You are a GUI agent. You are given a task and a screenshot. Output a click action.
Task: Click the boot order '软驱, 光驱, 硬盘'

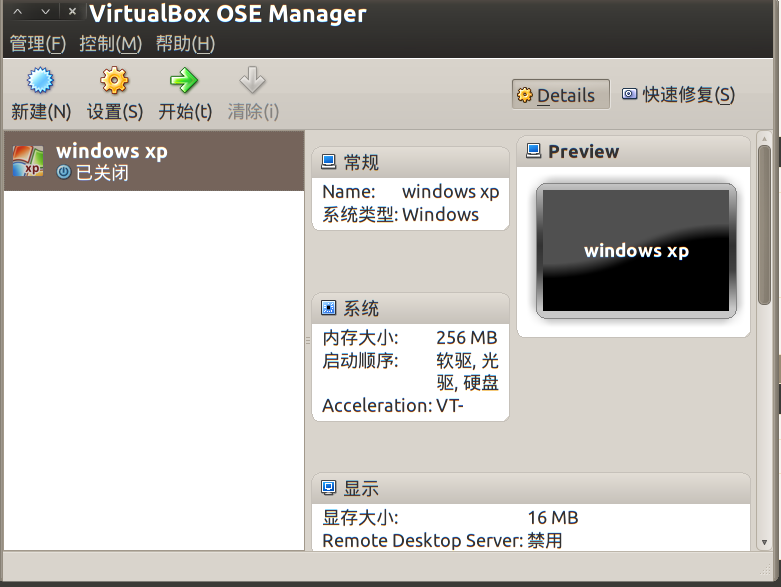[x=467, y=371]
